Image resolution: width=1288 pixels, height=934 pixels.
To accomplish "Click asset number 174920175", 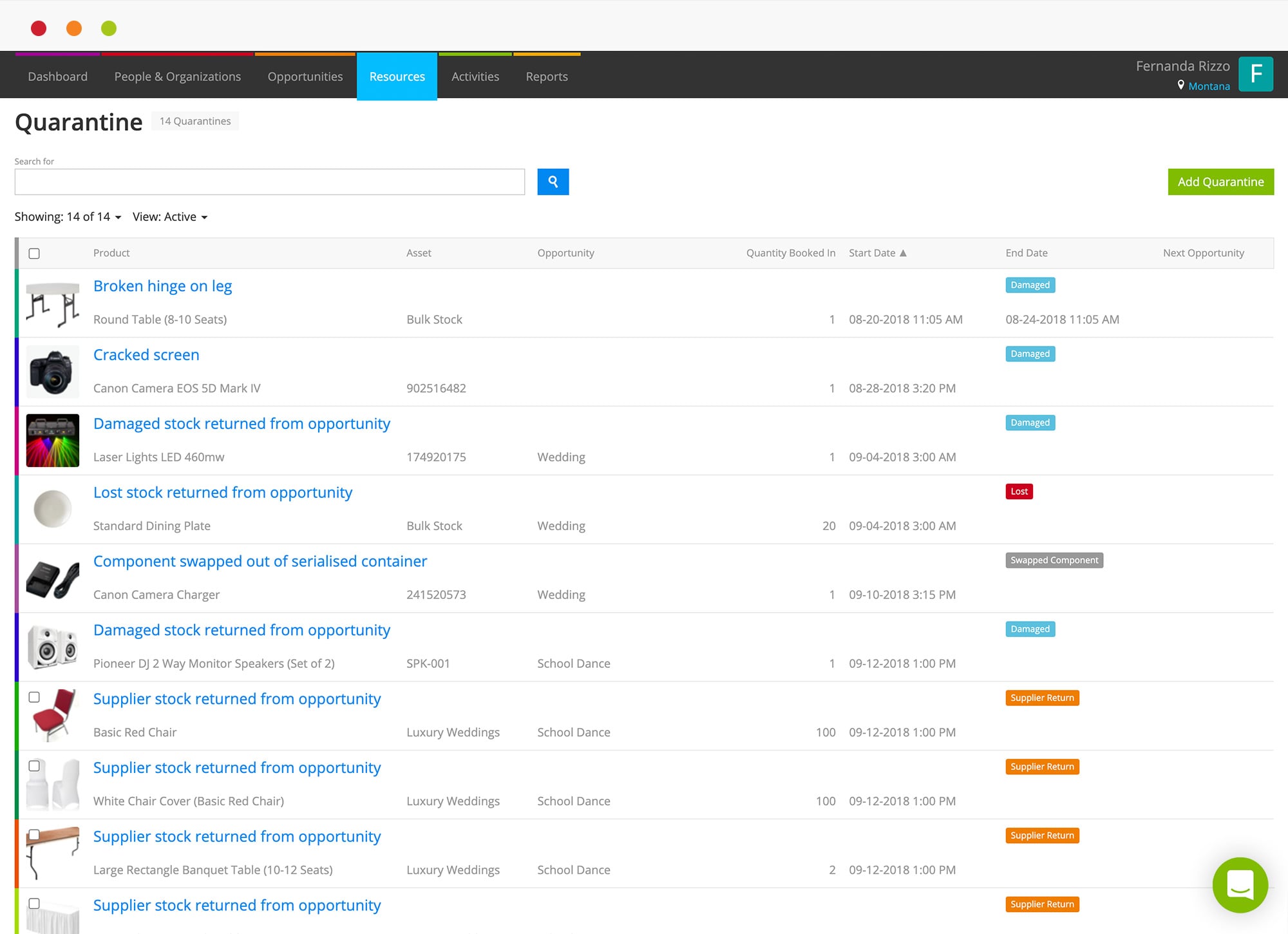I will (436, 457).
